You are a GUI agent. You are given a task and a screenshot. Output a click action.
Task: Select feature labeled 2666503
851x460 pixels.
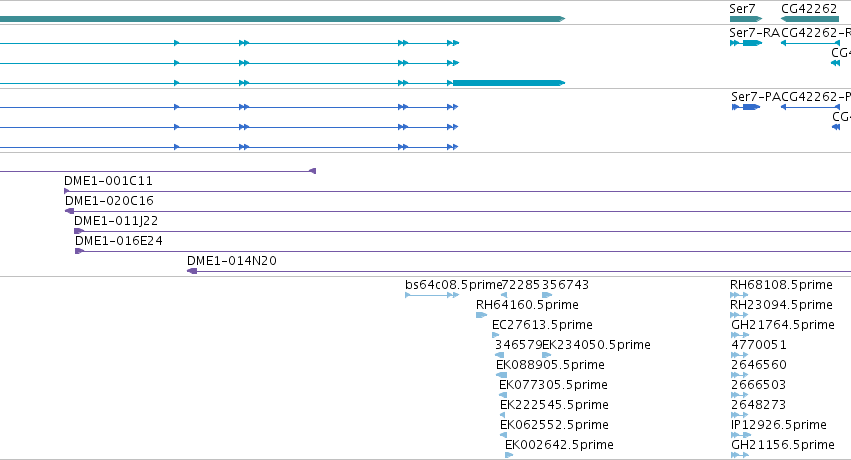pyautogui.click(x=759, y=385)
